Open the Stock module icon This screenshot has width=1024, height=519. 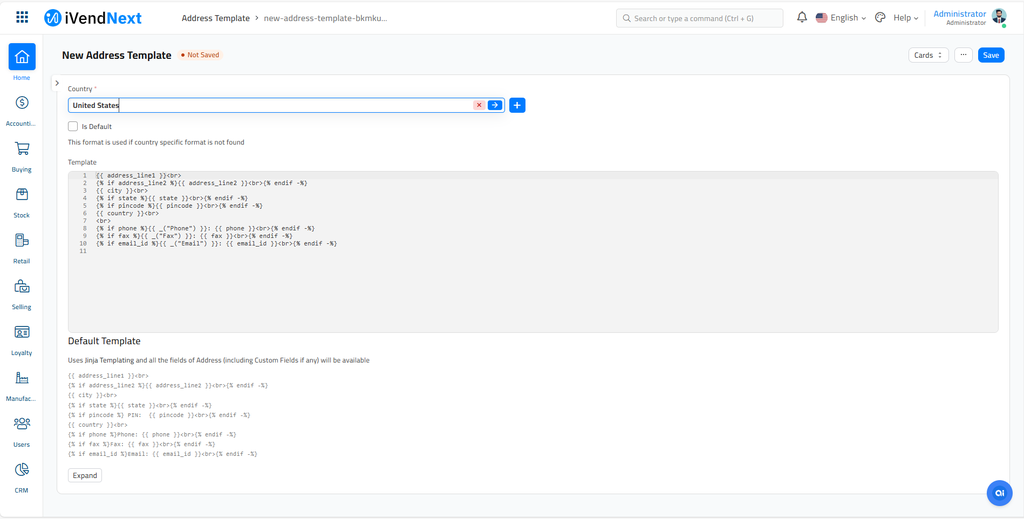[x=22, y=194]
